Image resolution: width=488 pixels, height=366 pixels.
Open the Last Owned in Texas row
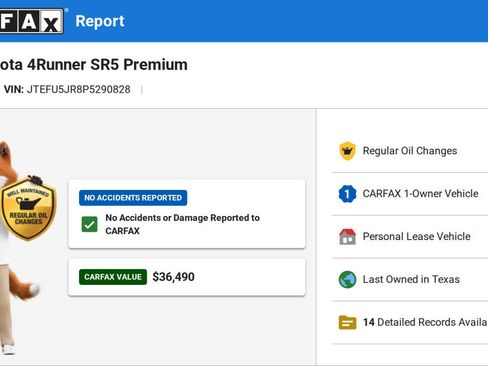point(410,279)
